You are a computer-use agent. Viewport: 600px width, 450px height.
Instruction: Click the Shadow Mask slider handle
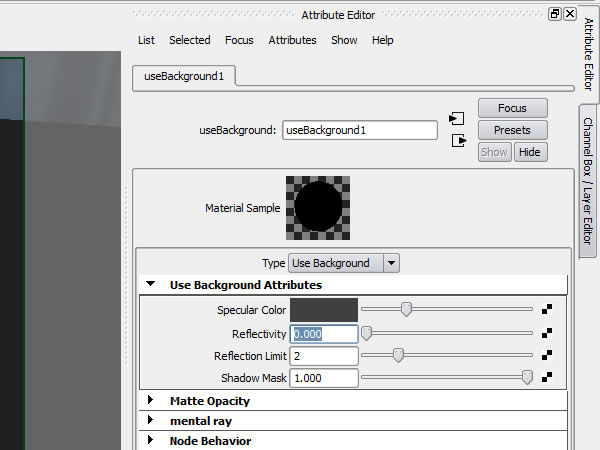[527, 377]
